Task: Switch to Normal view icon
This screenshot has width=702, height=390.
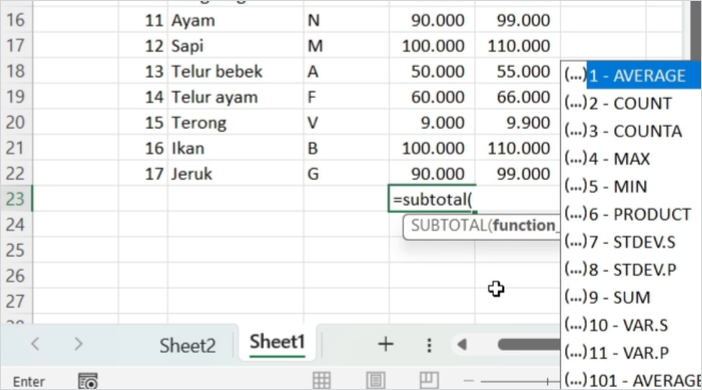Action: point(321,380)
